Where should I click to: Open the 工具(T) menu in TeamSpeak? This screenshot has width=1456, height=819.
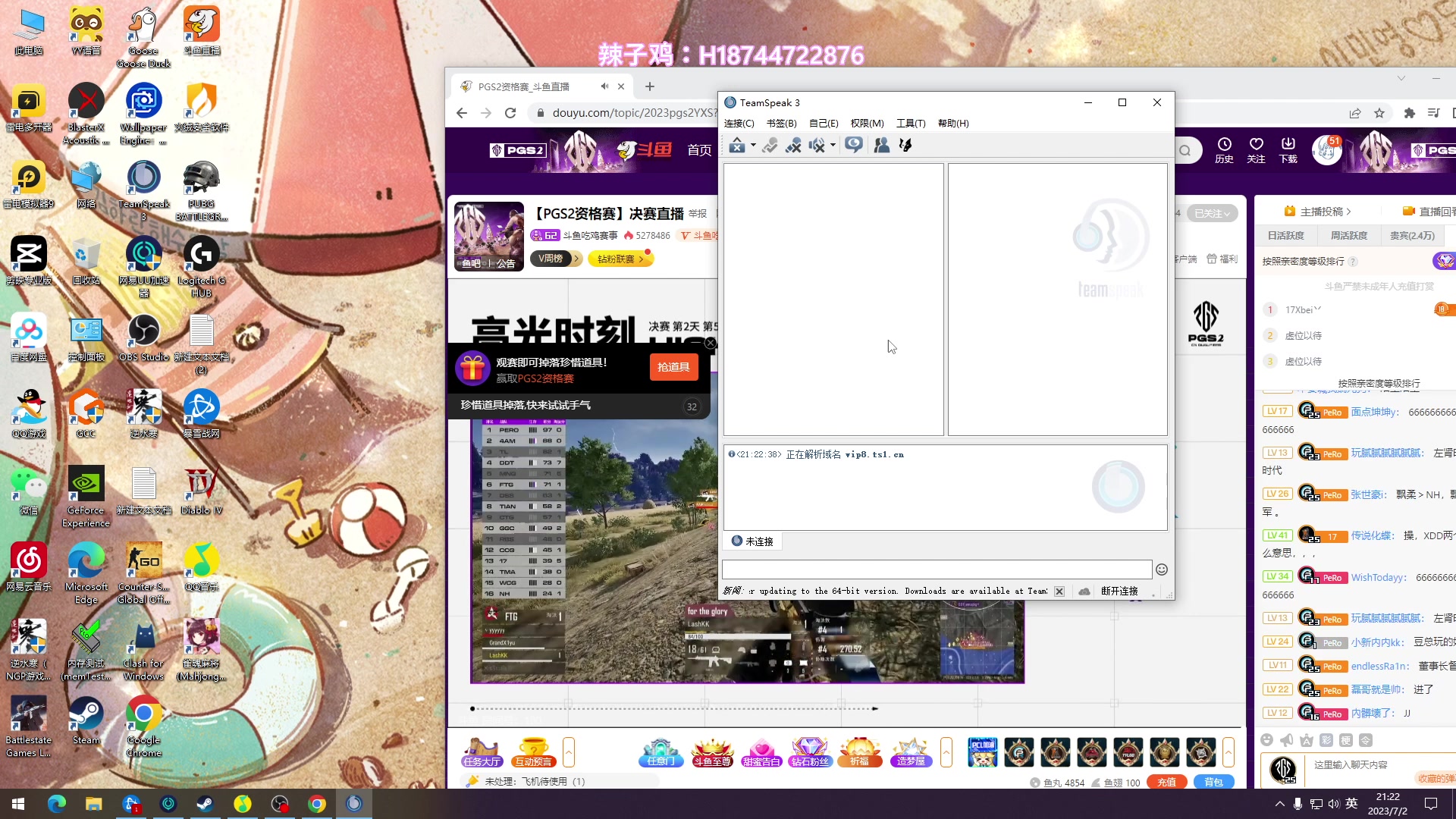[x=911, y=123]
